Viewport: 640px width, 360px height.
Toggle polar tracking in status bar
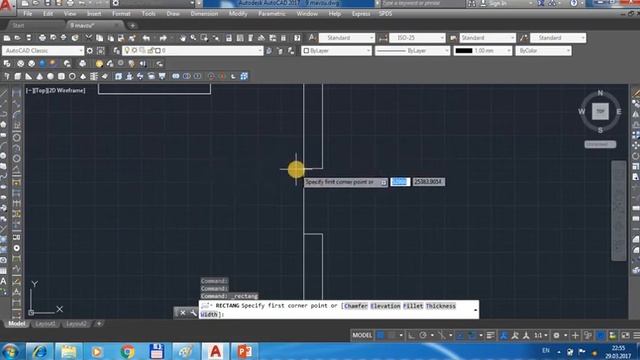[x=423, y=336]
